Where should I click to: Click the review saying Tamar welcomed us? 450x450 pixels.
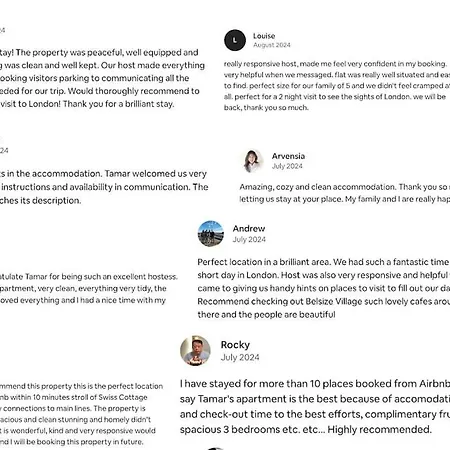click(104, 187)
